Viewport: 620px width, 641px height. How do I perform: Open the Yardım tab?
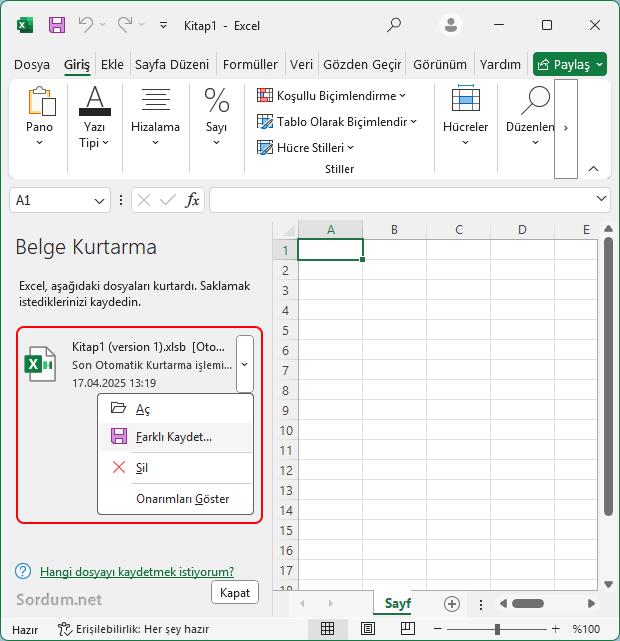pos(500,64)
